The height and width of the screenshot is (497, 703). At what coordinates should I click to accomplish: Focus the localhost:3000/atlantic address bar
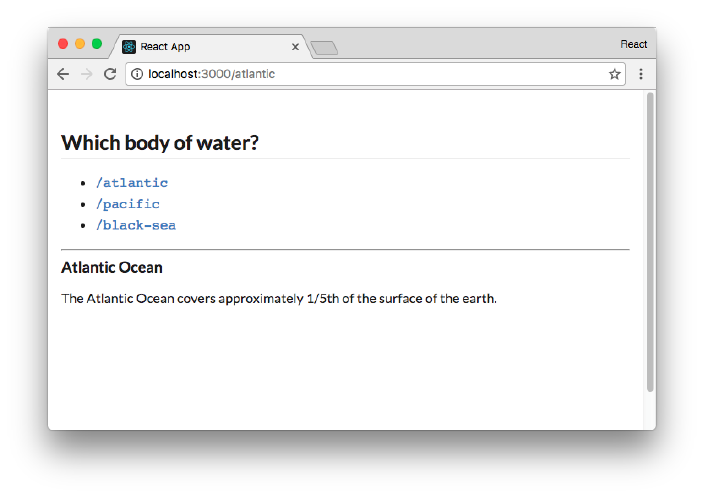[x=370, y=74]
